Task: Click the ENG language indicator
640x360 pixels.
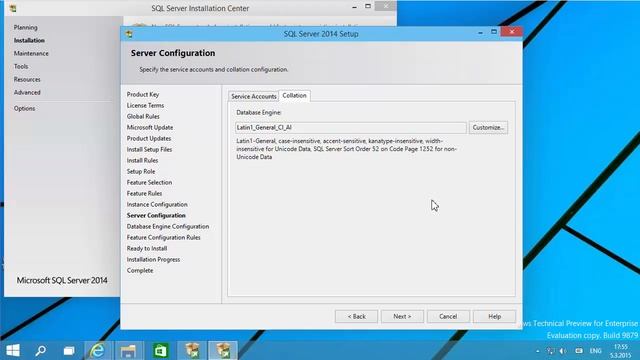Action: coord(596,351)
